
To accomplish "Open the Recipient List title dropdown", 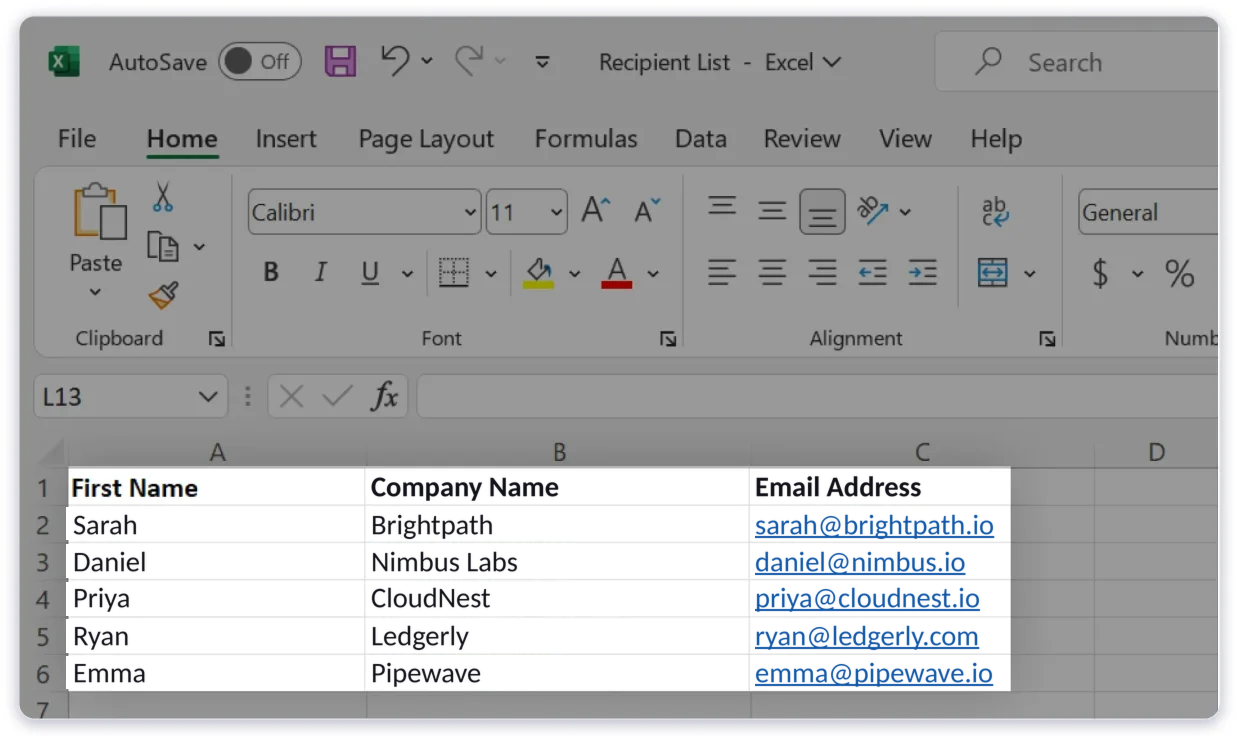I will click(x=831, y=63).
